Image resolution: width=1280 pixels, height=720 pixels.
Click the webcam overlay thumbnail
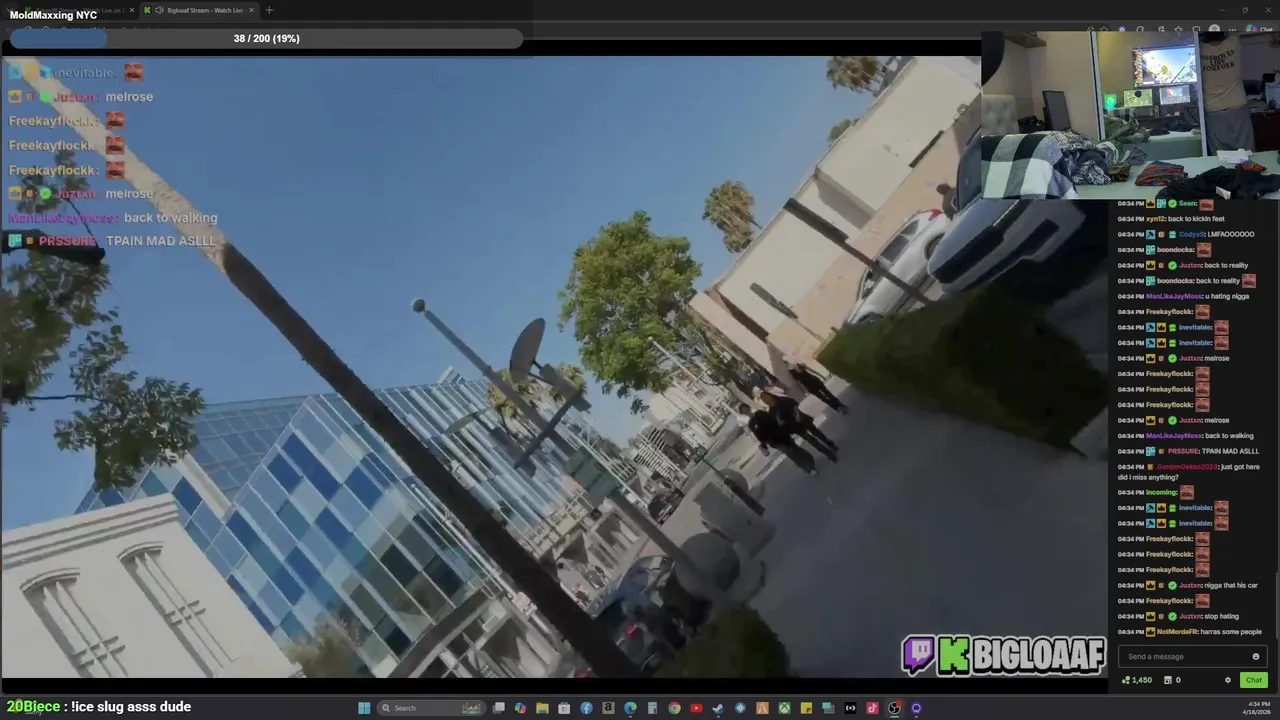point(1130,114)
